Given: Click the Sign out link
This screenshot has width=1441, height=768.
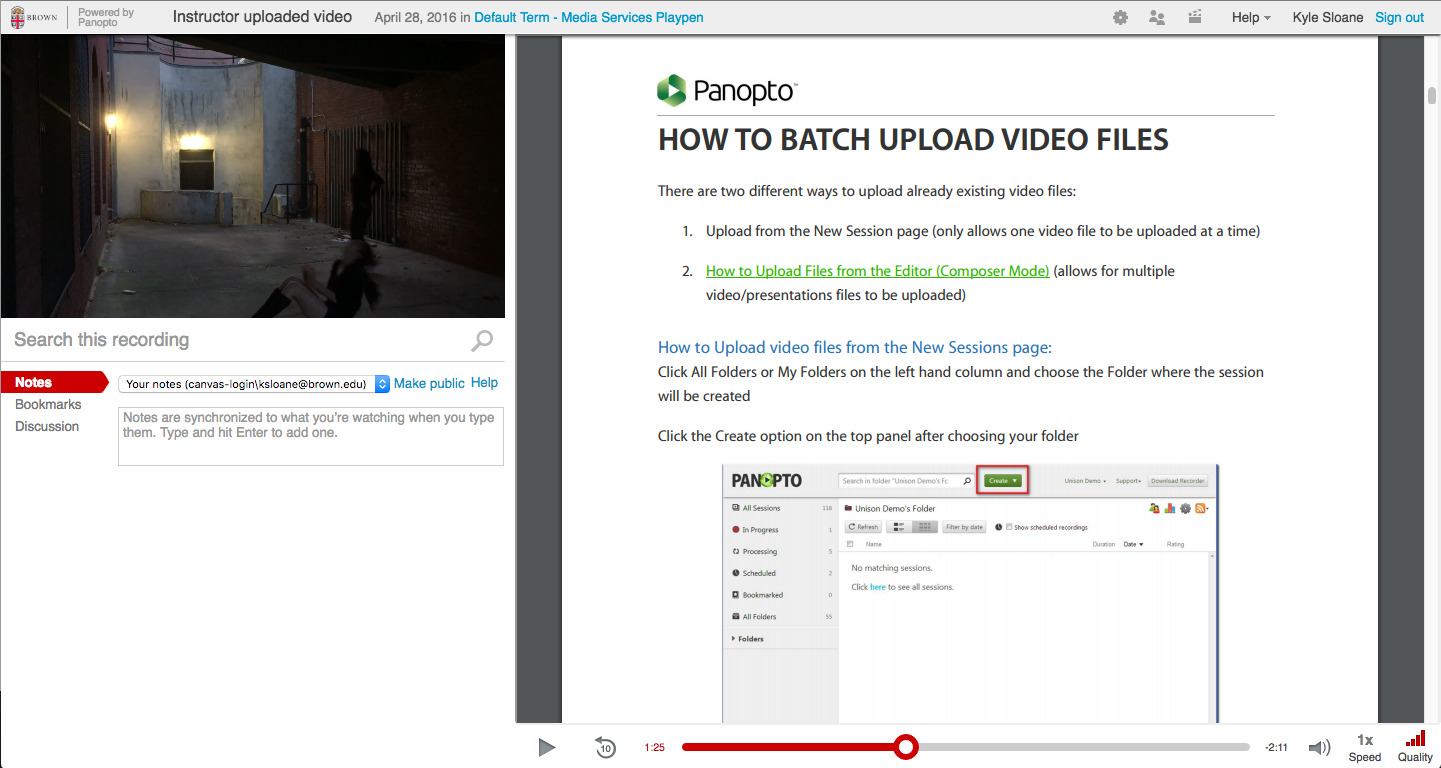Looking at the screenshot, I should point(1399,17).
